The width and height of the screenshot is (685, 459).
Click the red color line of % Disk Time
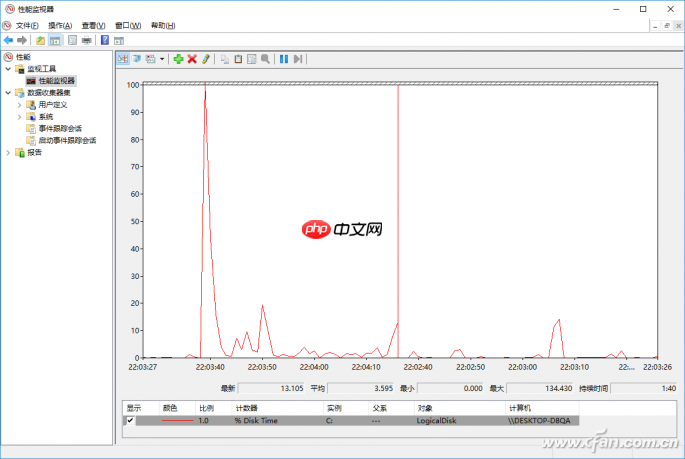click(x=177, y=421)
